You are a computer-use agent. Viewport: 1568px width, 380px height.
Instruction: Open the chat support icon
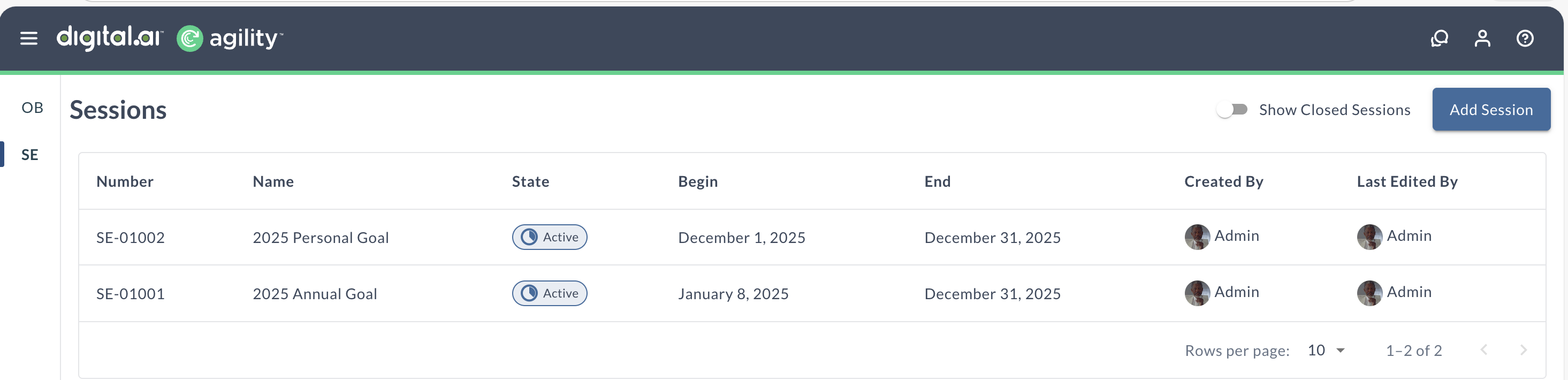point(1440,39)
